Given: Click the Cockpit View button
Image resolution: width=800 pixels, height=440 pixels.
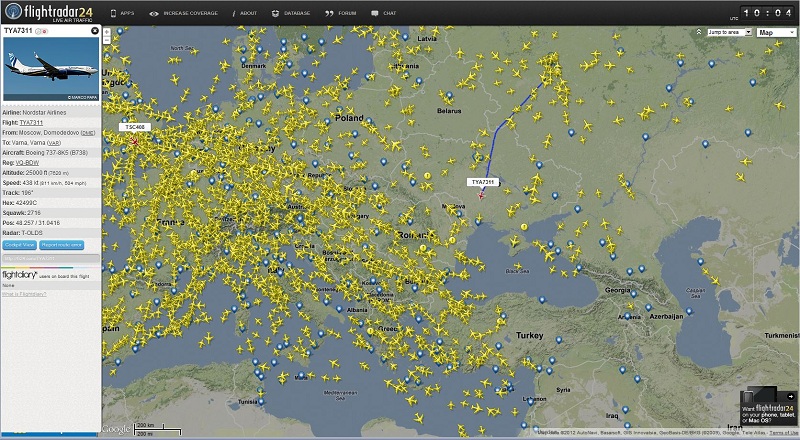Looking at the screenshot, I should pyautogui.click(x=19, y=244).
